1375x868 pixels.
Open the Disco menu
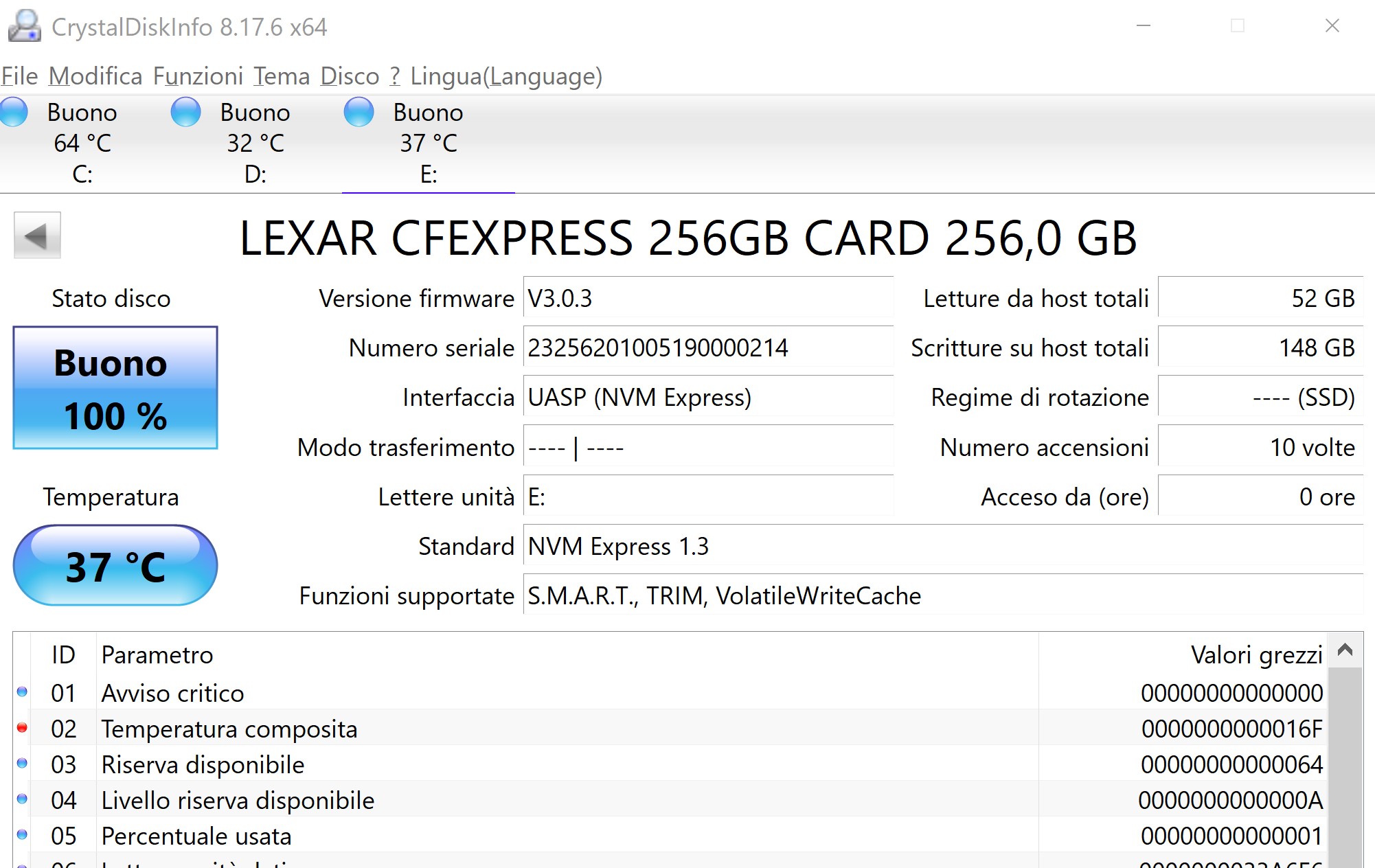(350, 76)
